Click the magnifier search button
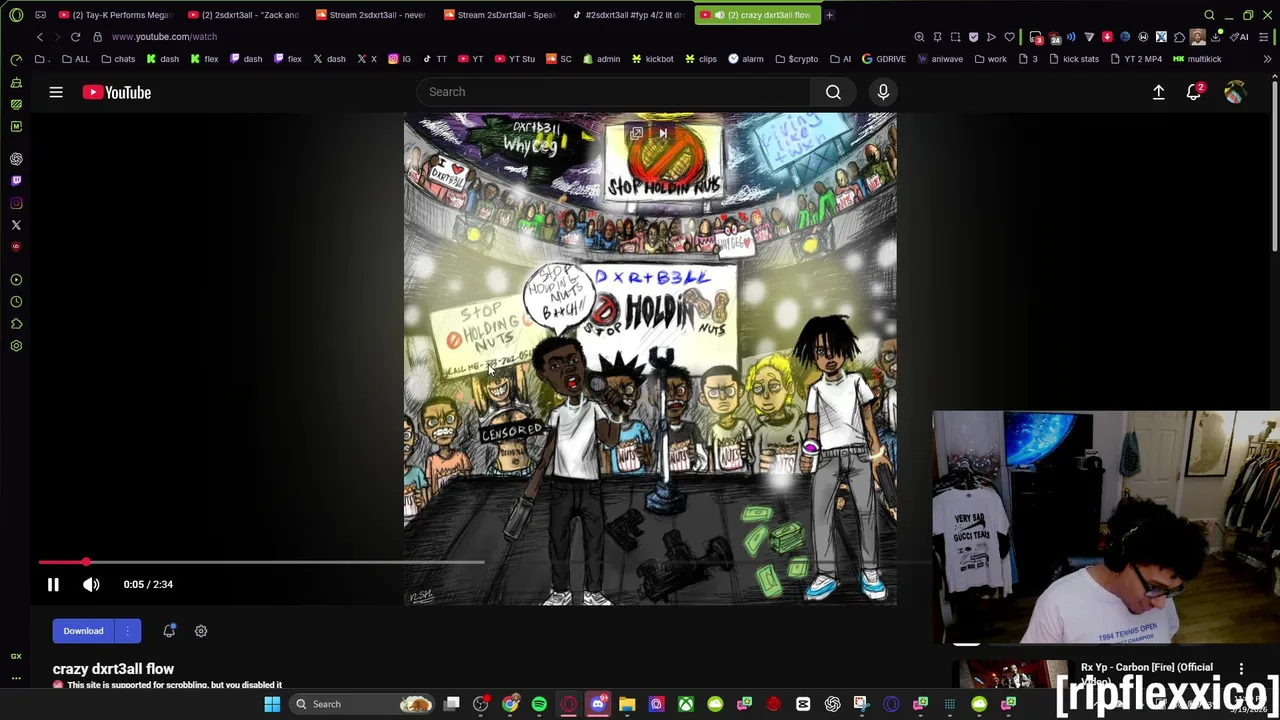The height and width of the screenshot is (720, 1280). coord(833,92)
